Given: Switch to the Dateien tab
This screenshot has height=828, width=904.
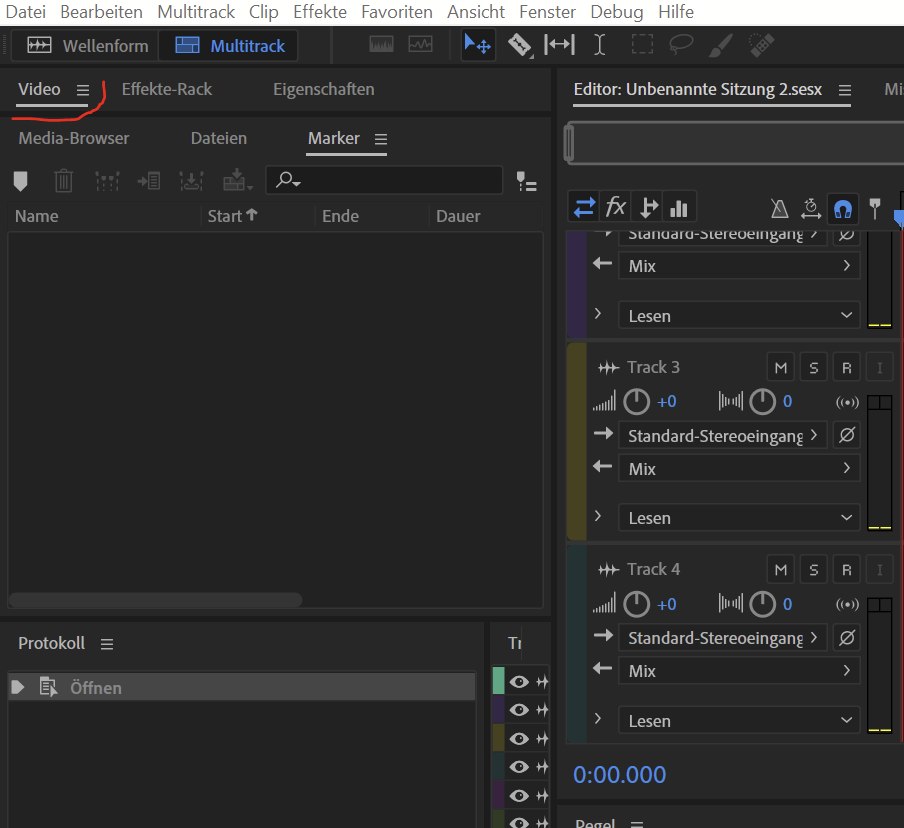Looking at the screenshot, I should [x=218, y=138].
